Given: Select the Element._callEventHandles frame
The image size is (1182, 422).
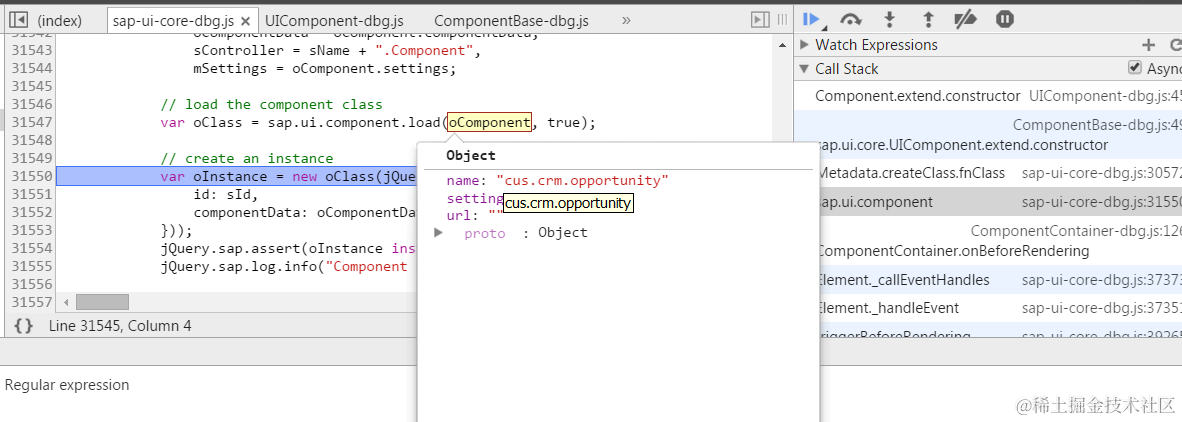Looking at the screenshot, I should 903,280.
